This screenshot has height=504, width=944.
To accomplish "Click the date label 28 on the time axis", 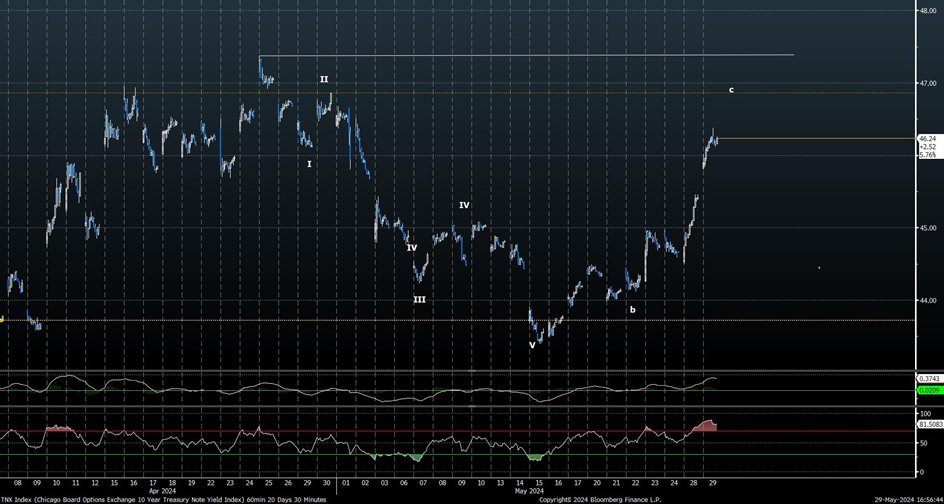I will pyautogui.click(x=694, y=483).
